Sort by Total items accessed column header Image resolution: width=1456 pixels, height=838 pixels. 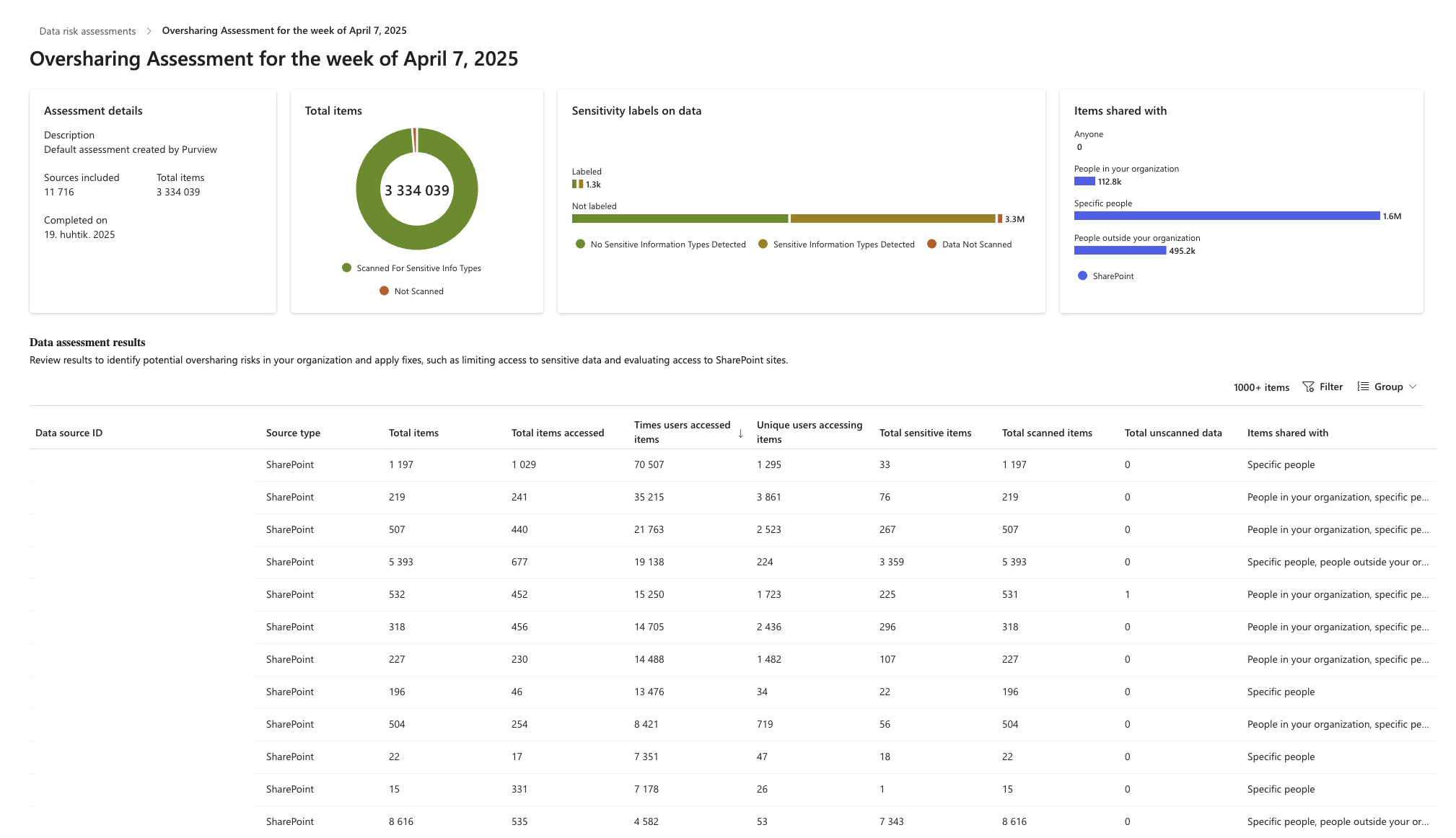557,433
